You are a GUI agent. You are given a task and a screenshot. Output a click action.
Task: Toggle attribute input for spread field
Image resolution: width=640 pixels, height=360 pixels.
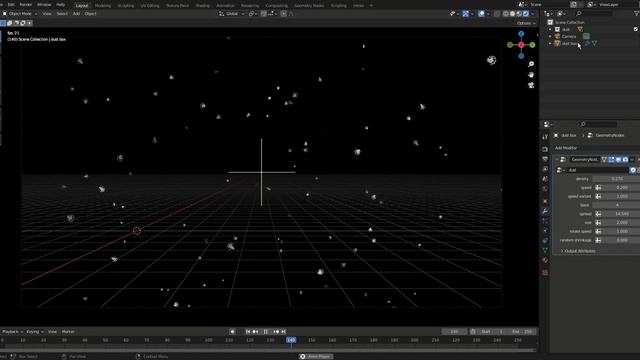pyautogui.click(x=598, y=213)
